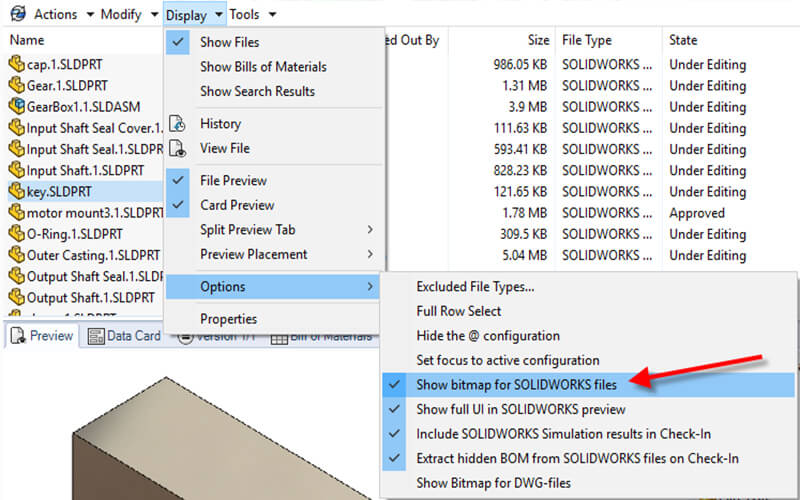Image resolution: width=800 pixels, height=500 pixels.
Task: Open the Tools dropdown arrow
Action: (x=272, y=15)
